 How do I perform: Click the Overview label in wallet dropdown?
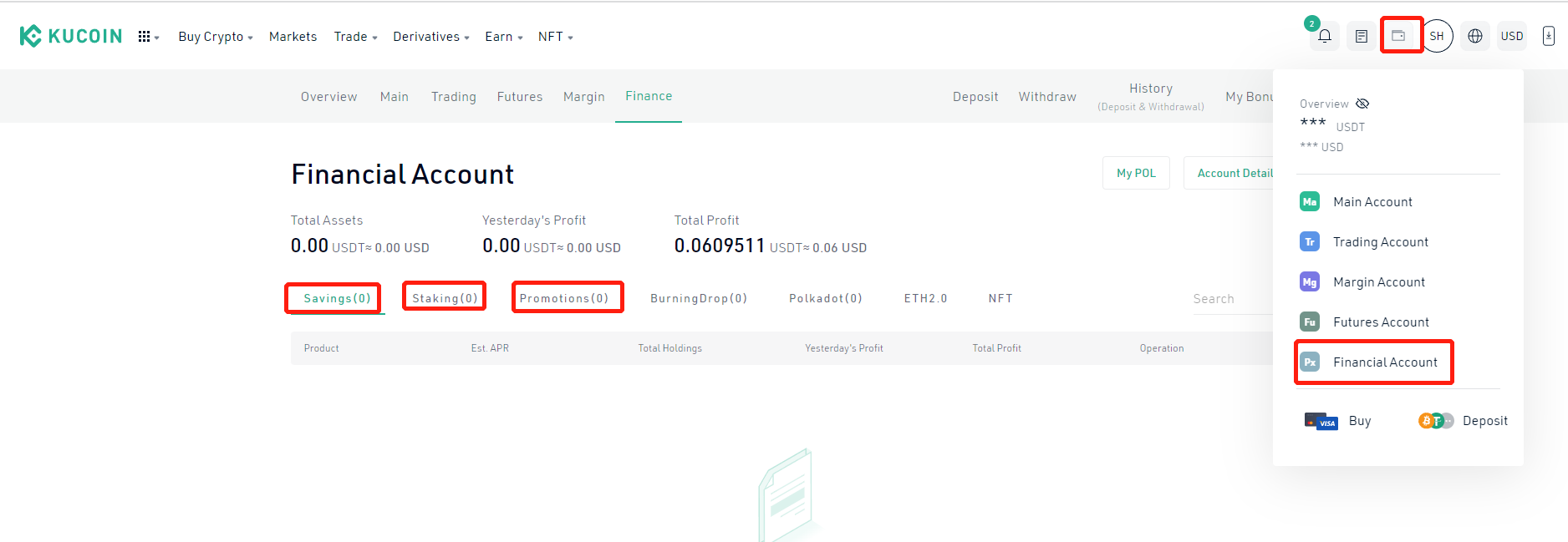coord(1324,104)
